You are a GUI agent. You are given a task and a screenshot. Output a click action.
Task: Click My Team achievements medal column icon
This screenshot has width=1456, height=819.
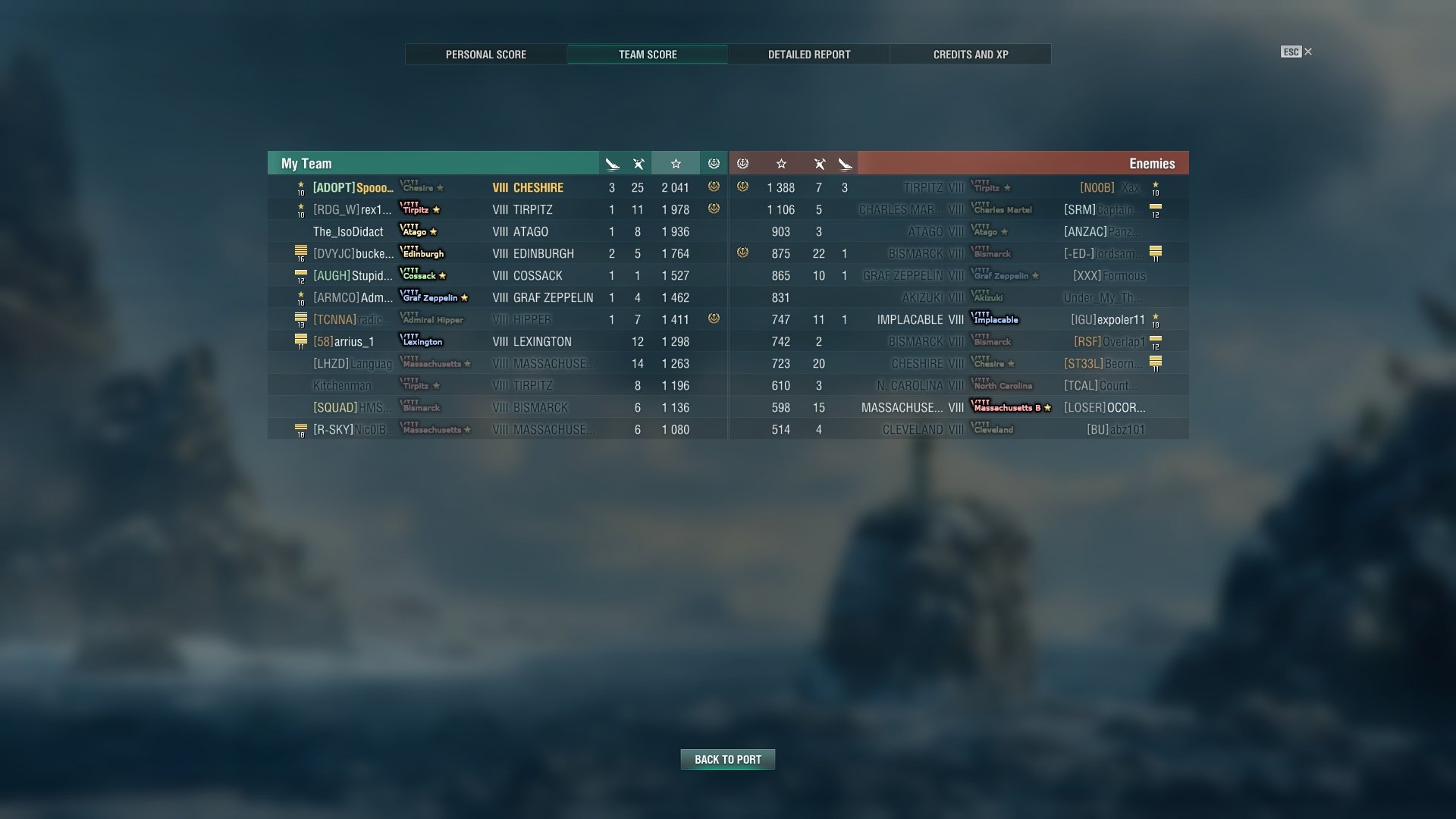714,164
